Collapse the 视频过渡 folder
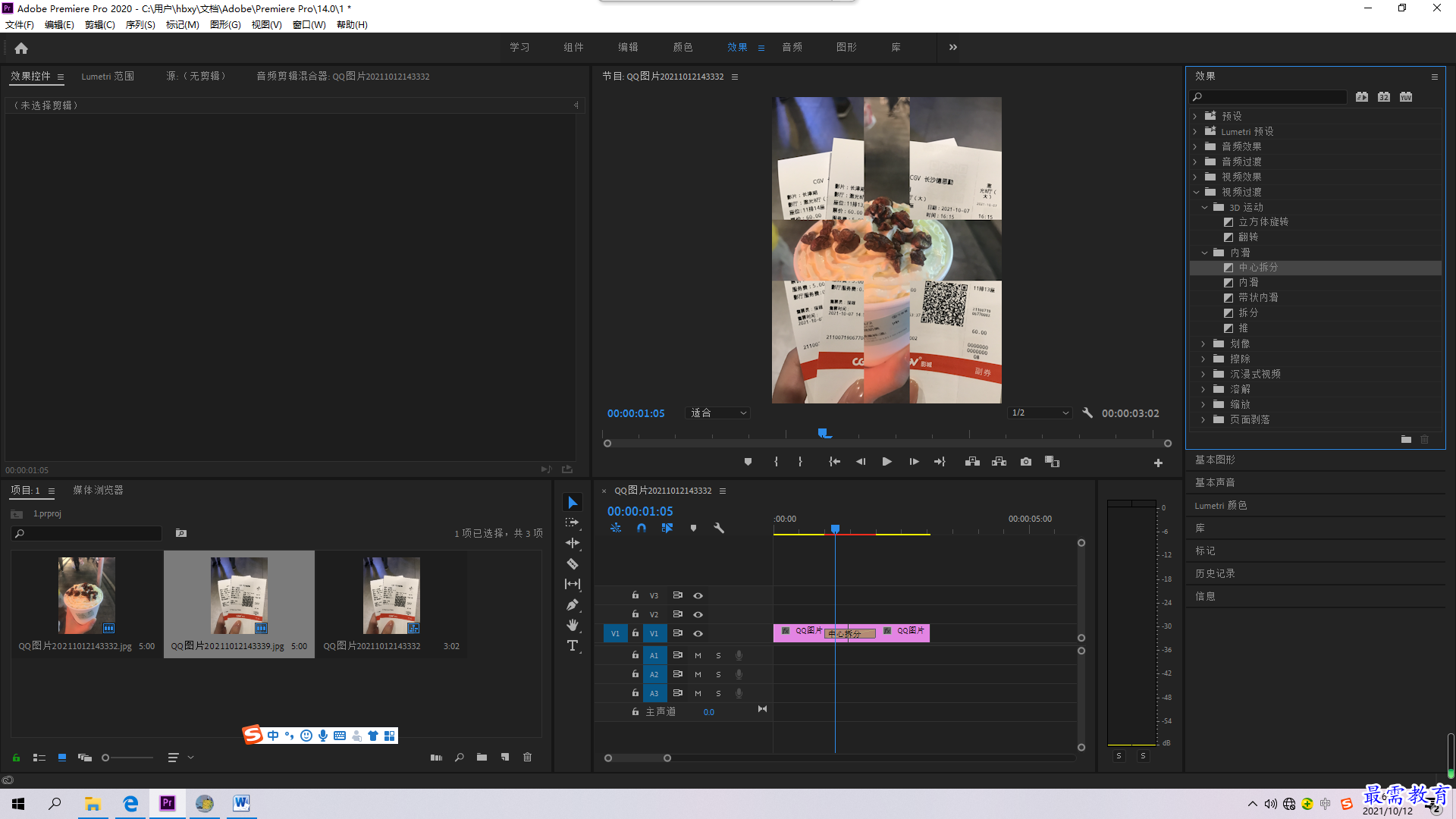Viewport: 1456px width, 819px height. [1196, 192]
